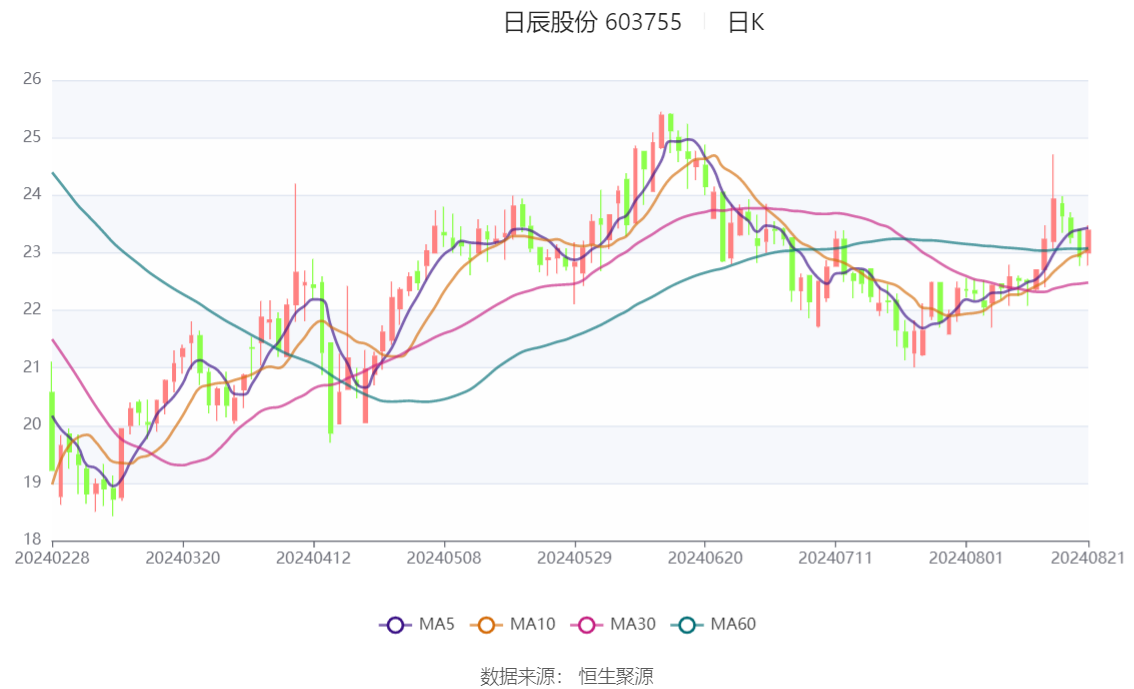1134x689 pixels.
Task: Click the 20240228 x-axis date label
Action: (52, 558)
